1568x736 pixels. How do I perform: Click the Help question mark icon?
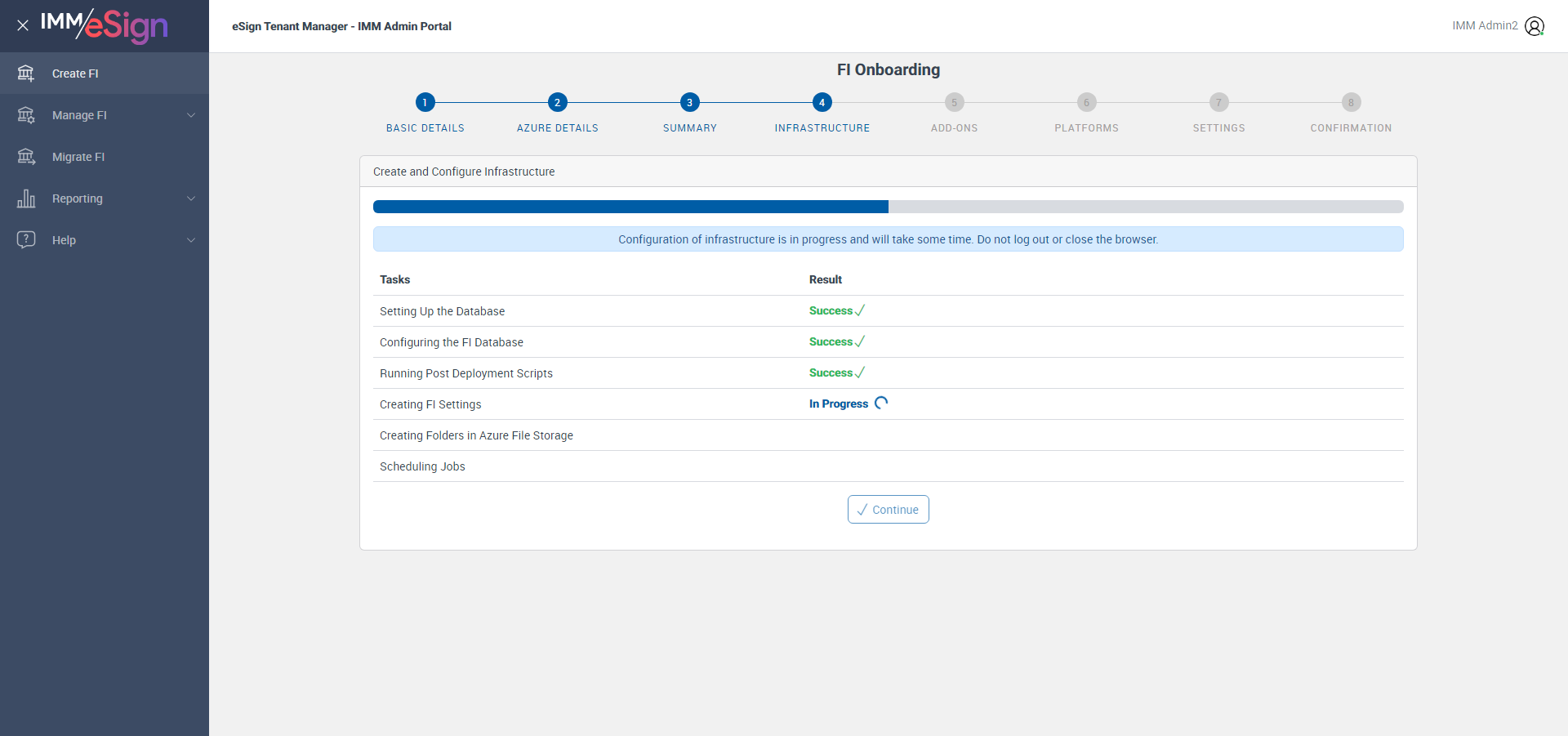[26, 239]
